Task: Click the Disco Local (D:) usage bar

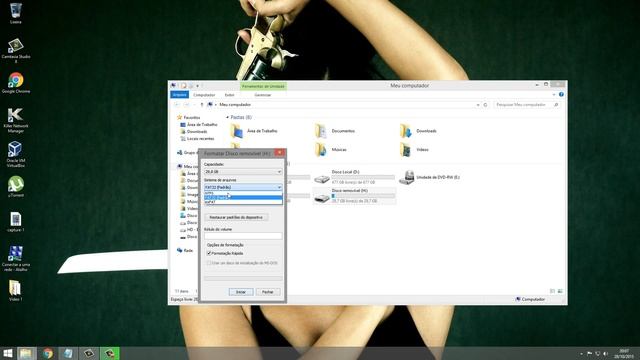Action: coord(363,177)
